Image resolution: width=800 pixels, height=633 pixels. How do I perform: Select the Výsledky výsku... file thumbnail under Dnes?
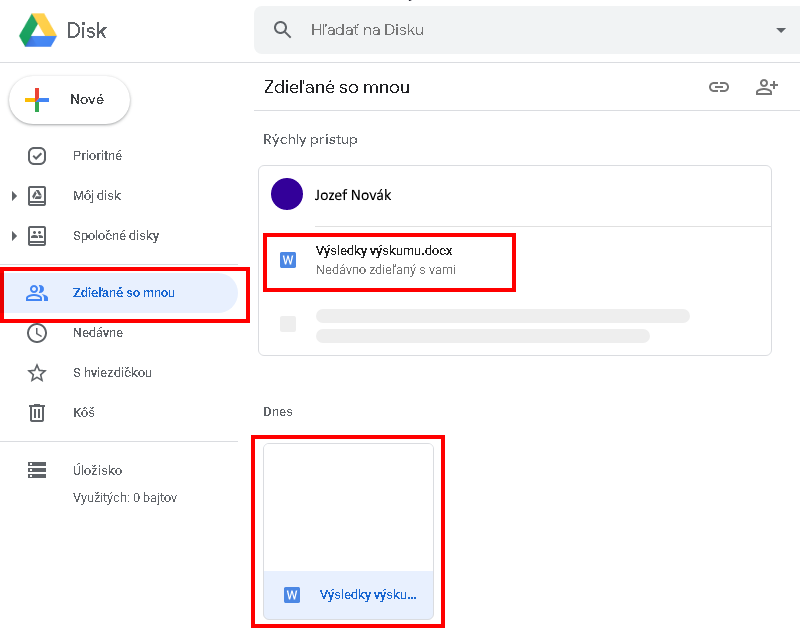(x=348, y=530)
